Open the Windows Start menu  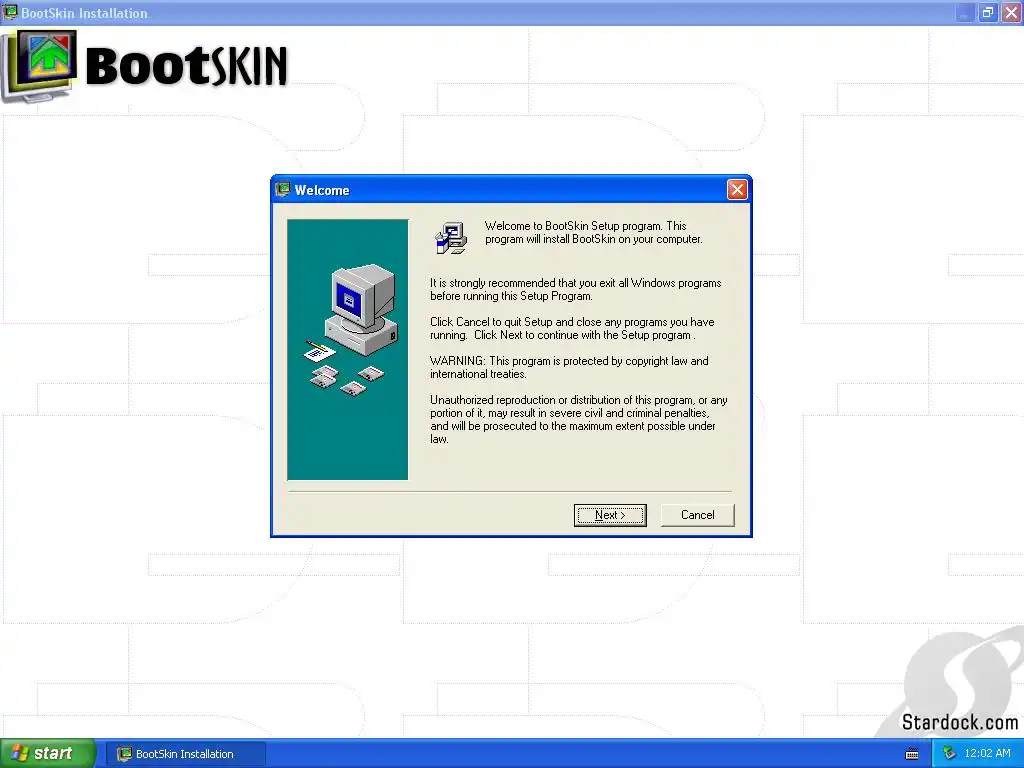pos(47,753)
